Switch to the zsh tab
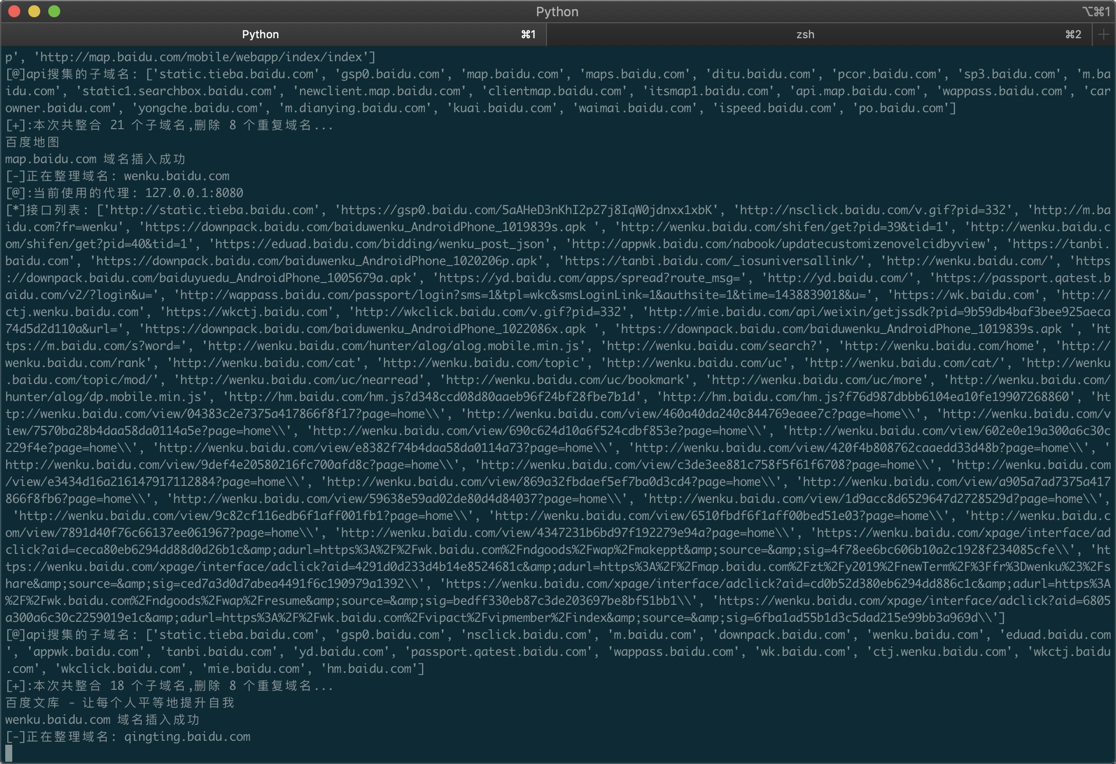This screenshot has width=1116, height=764. 805,33
